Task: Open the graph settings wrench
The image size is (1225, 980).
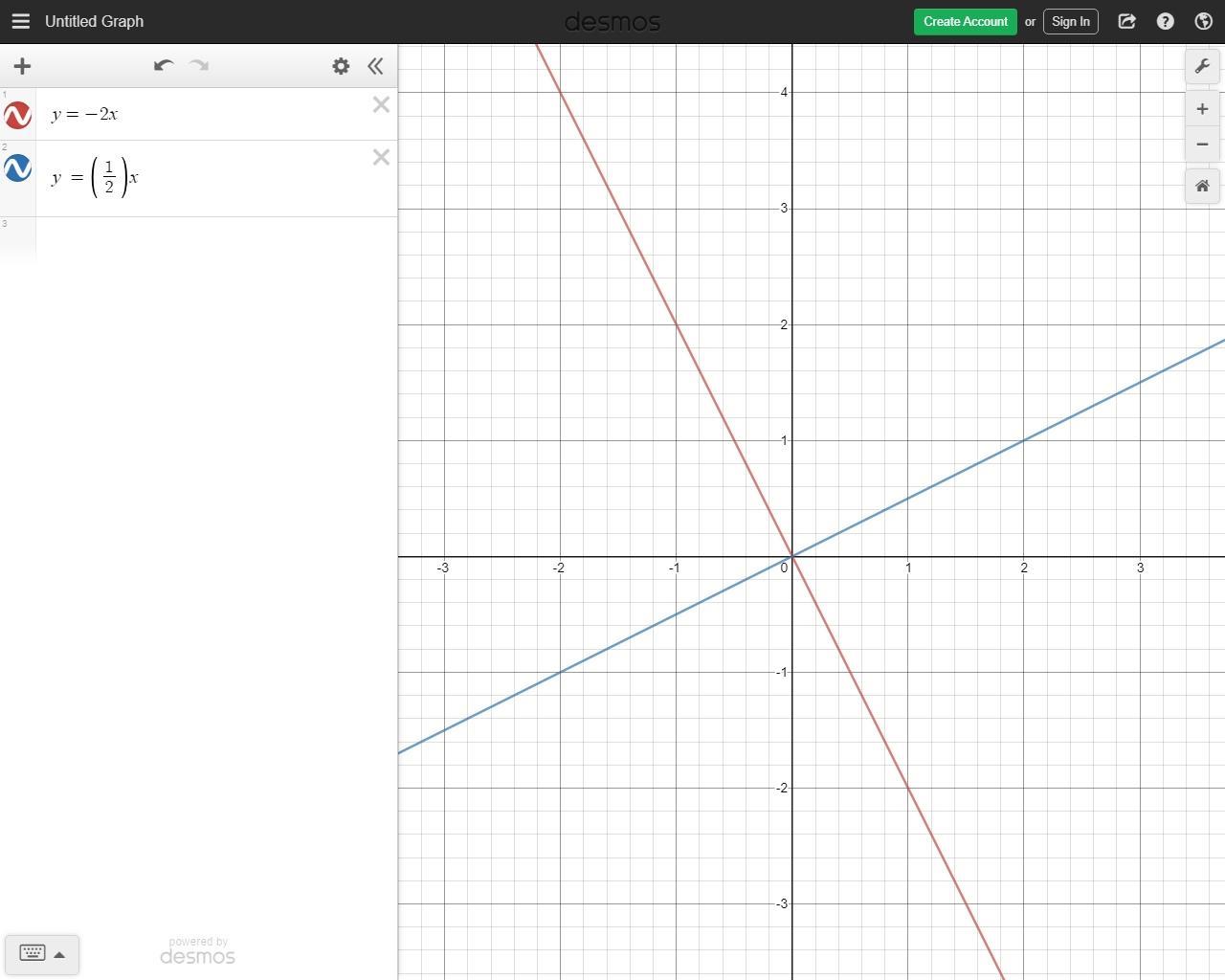Action: click(1202, 66)
